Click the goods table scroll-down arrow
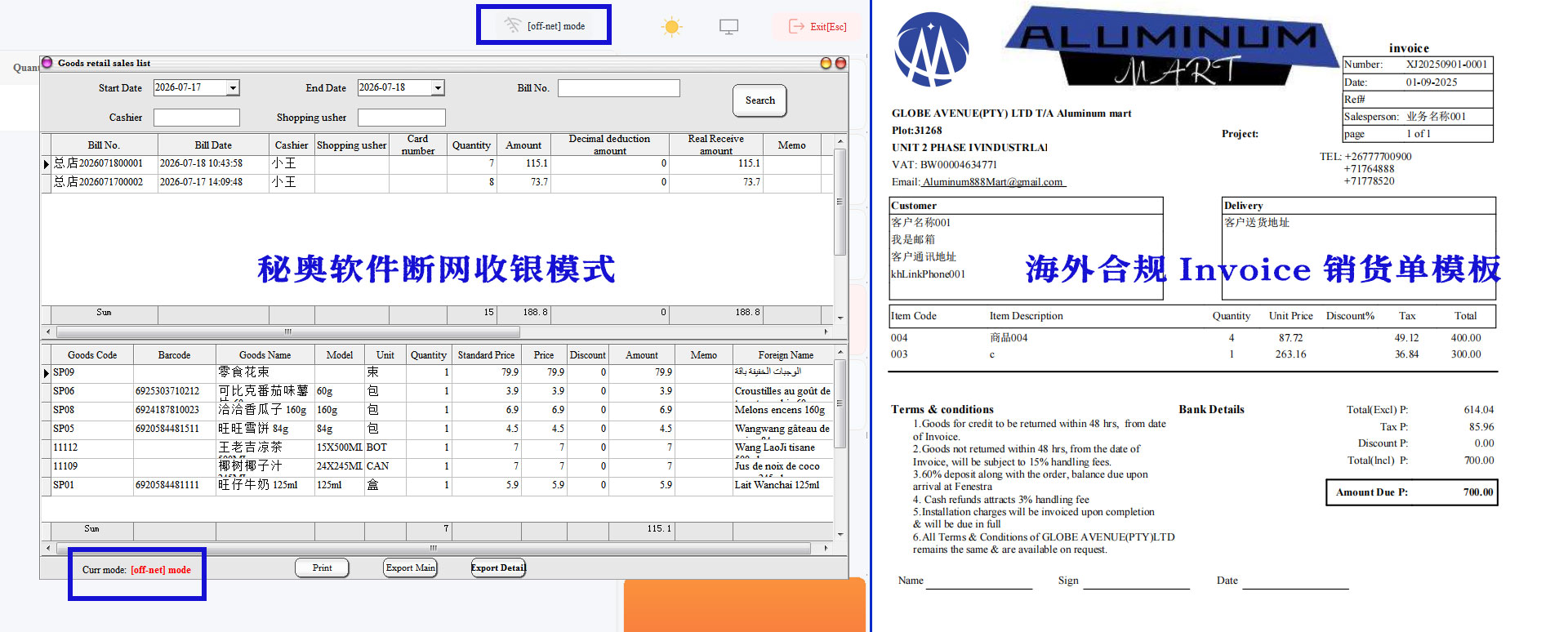1568x632 pixels. click(840, 534)
